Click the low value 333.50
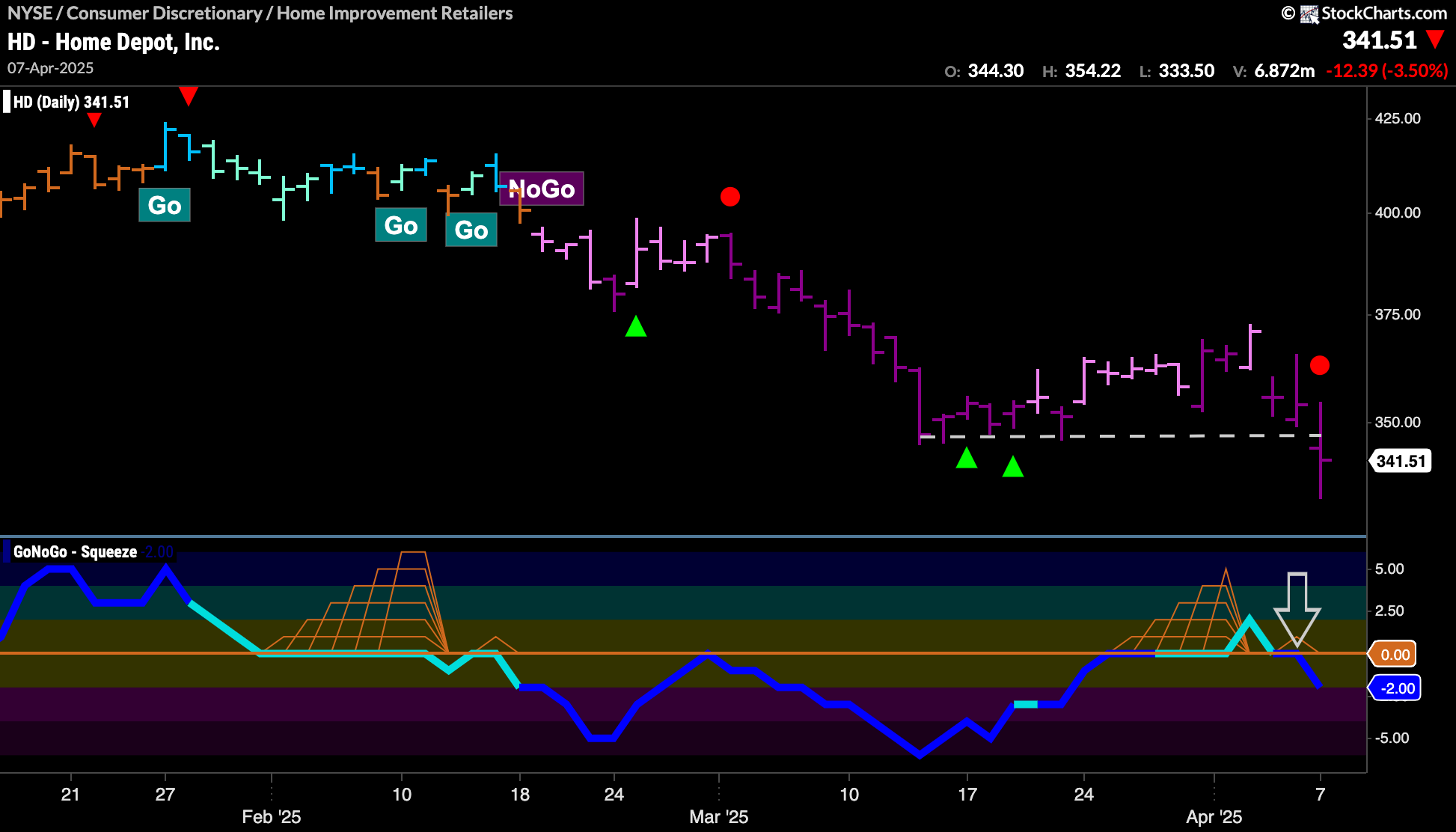This screenshot has width=1456, height=832. click(x=1187, y=71)
